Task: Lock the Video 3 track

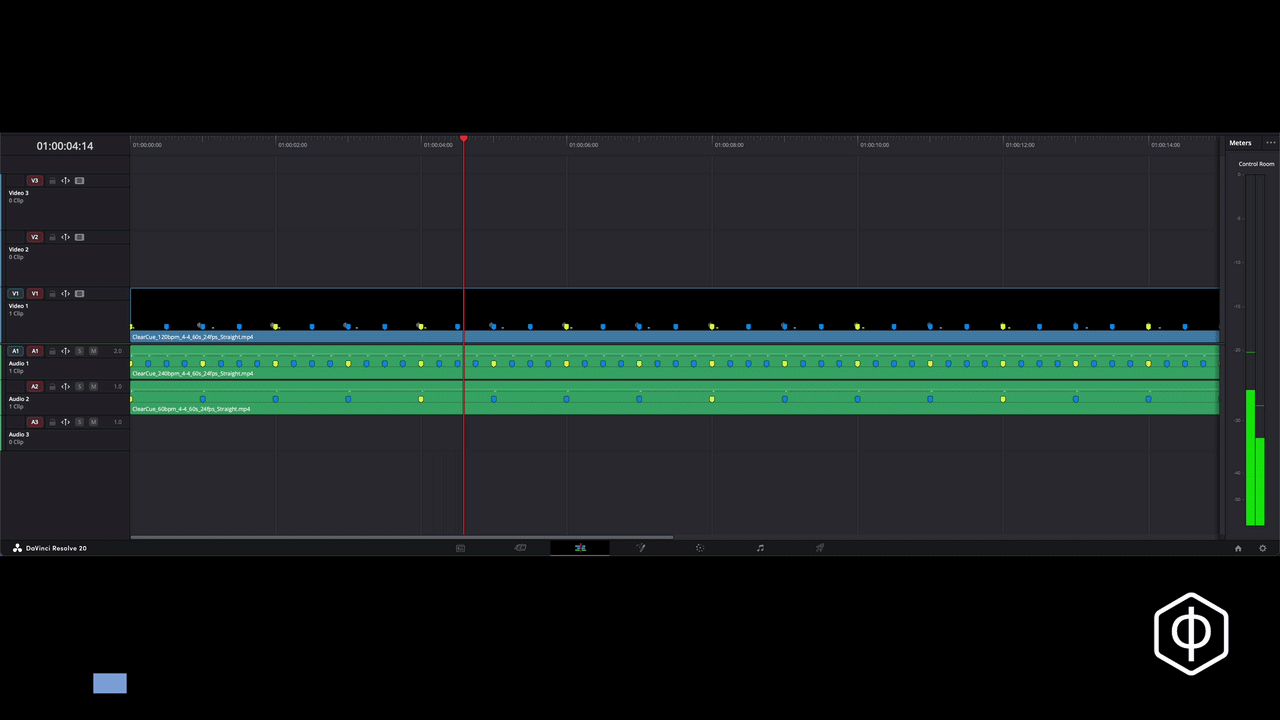Action: click(52, 181)
